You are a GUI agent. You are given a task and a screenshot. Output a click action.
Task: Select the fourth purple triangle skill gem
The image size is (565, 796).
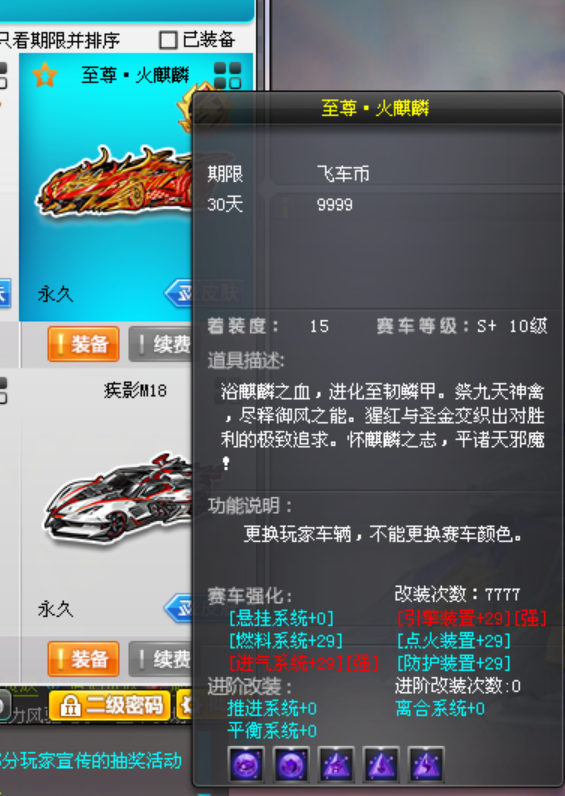(x=381, y=764)
